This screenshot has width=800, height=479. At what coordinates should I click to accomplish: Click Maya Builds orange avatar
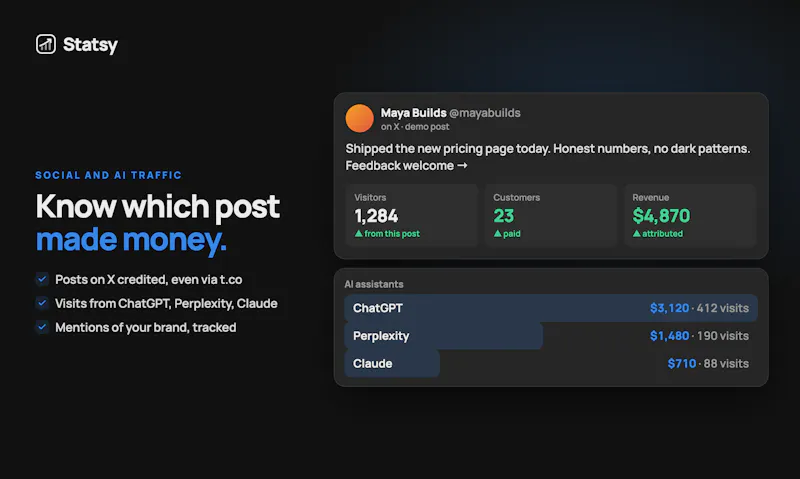pos(360,118)
